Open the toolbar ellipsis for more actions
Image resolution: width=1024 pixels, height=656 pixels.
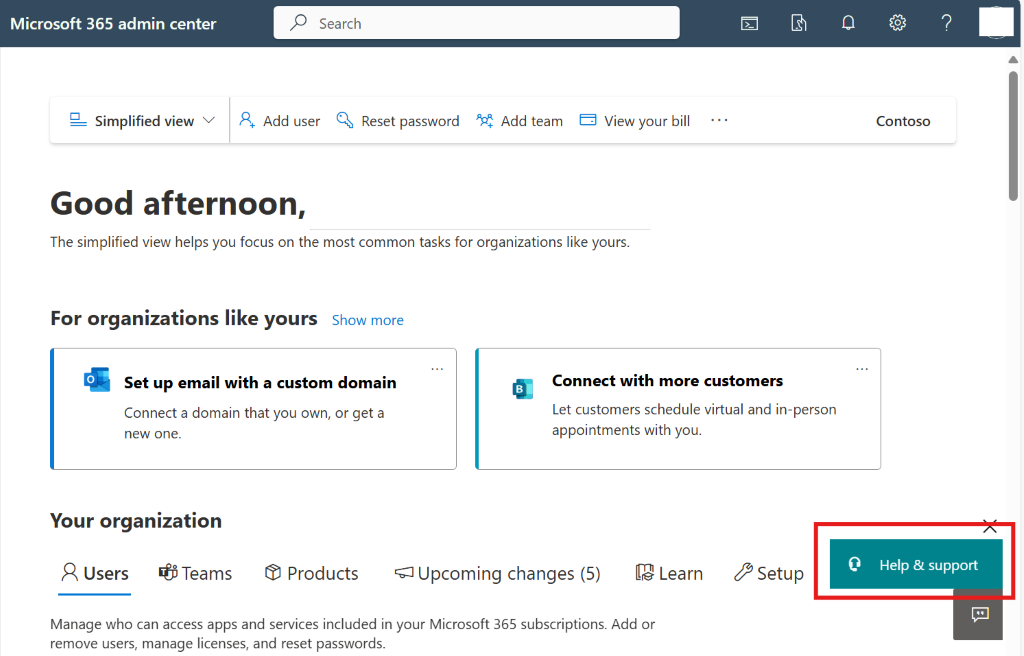coord(718,120)
